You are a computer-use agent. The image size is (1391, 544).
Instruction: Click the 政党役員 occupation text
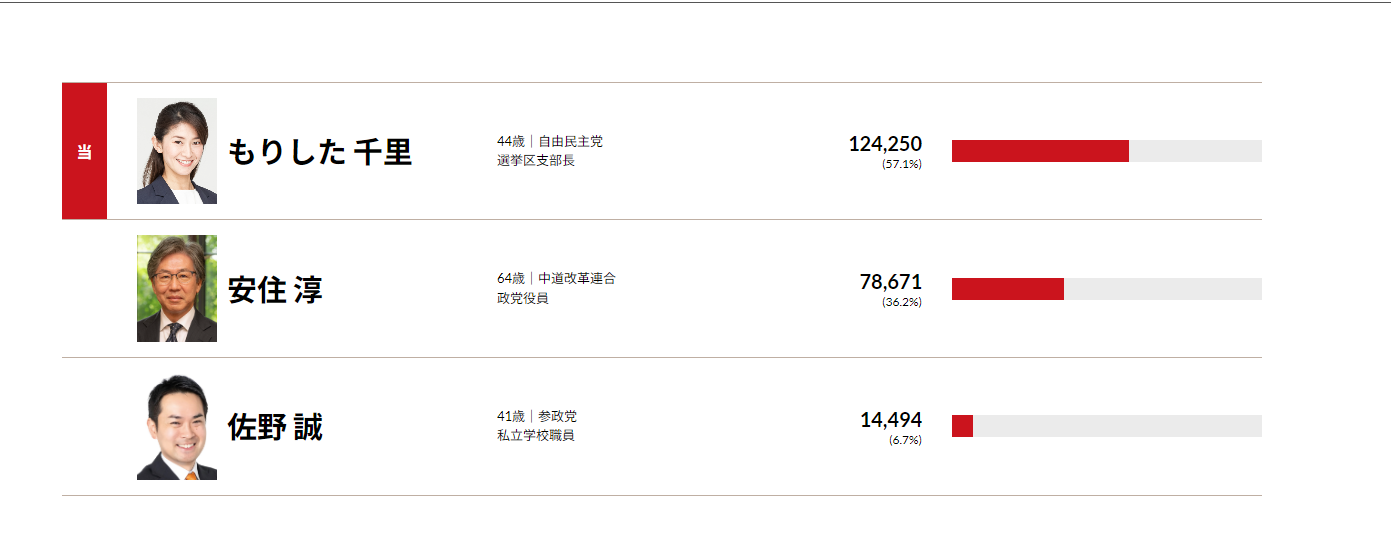tap(523, 298)
